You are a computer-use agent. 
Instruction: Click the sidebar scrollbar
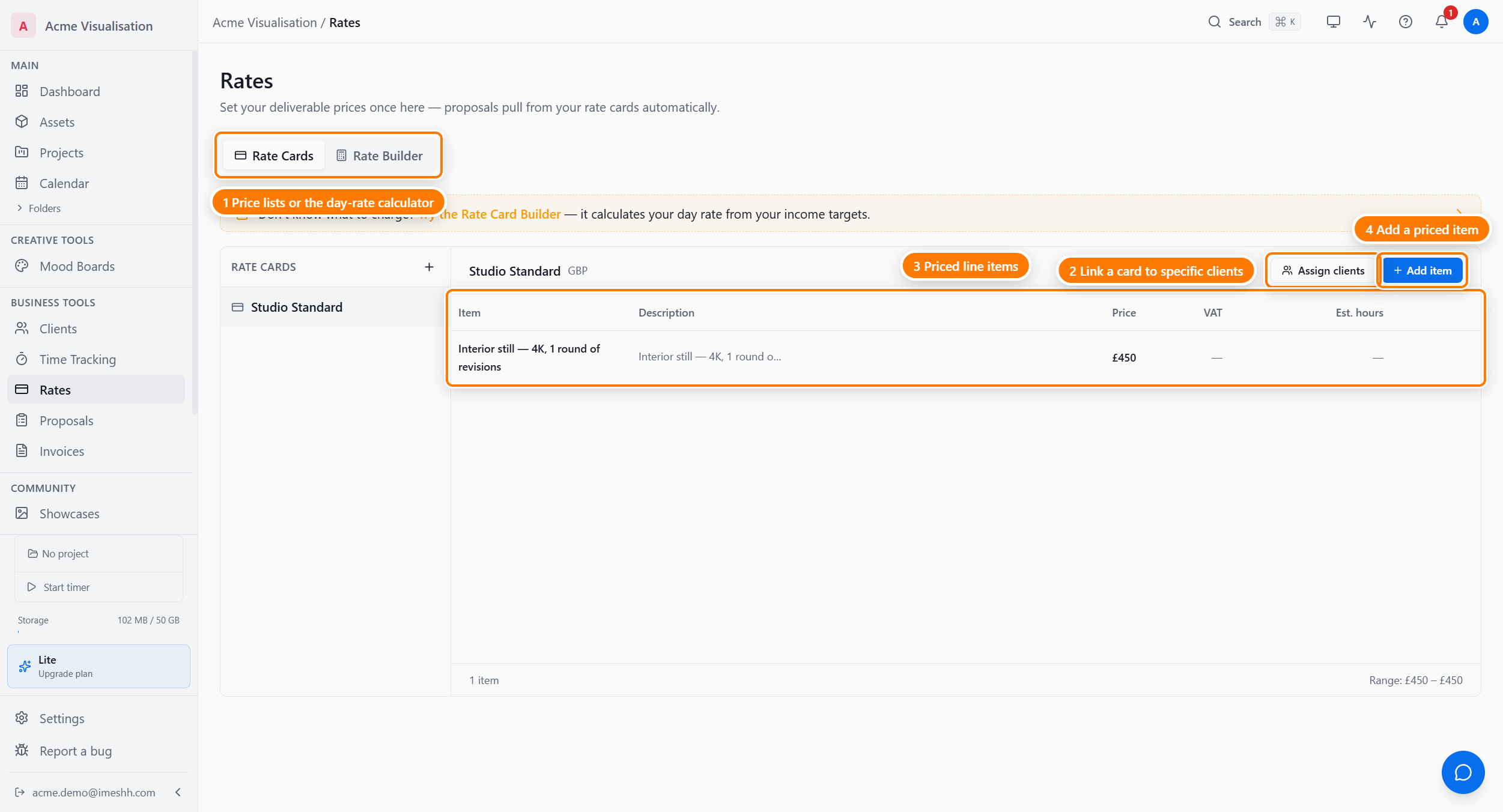(195, 233)
